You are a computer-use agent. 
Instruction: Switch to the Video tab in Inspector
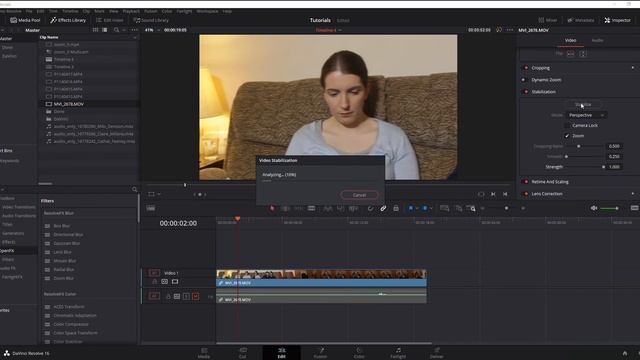click(570, 40)
